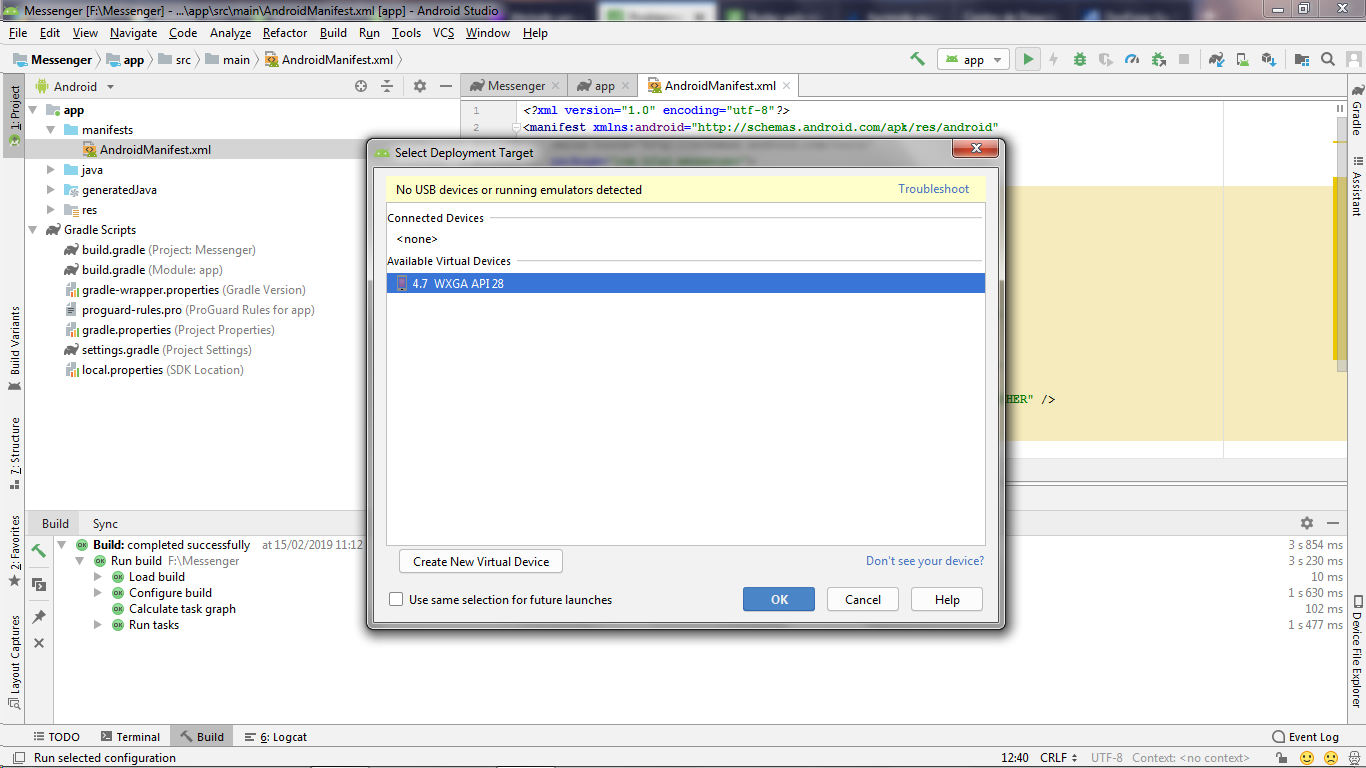
Task: Open the Refactor menu
Action: pyautogui.click(x=285, y=33)
